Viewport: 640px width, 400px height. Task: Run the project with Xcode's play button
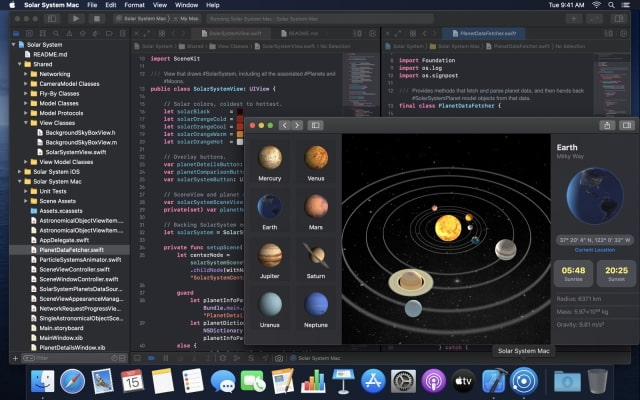click(x=76, y=18)
